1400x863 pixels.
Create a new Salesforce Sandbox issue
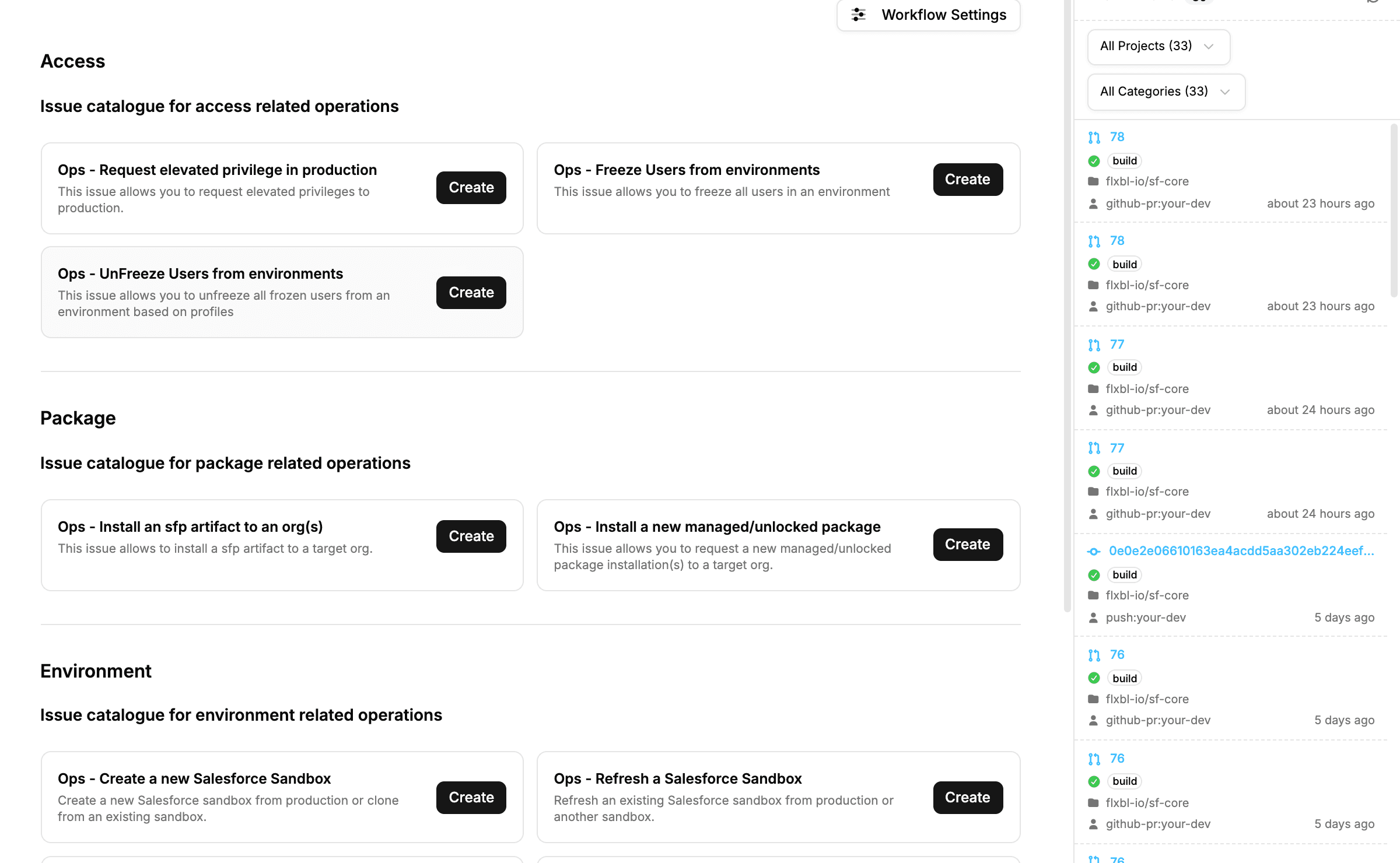coord(471,798)
